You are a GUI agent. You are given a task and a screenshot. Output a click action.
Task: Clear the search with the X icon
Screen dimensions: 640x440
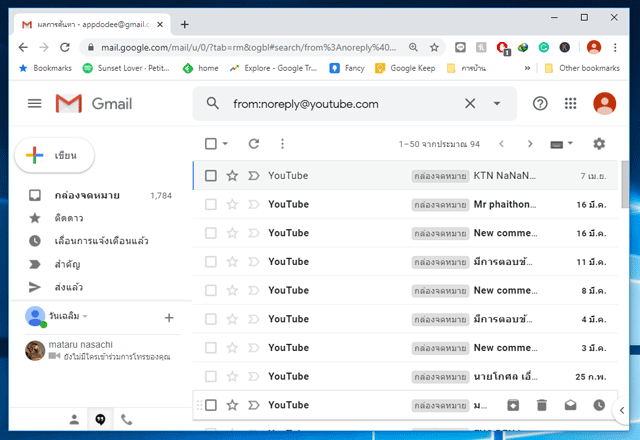pos(470,104)
